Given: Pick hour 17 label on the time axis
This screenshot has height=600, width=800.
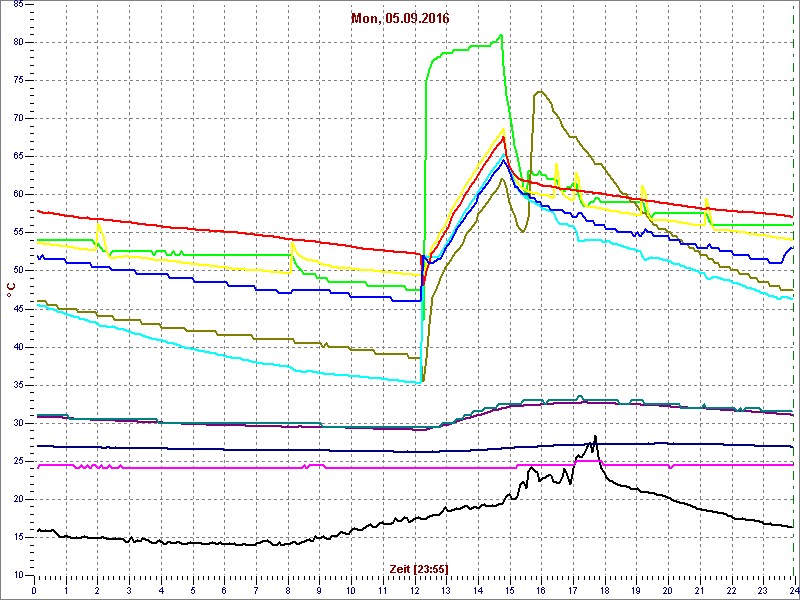Looking at the screenshot, I should (572, 589).
